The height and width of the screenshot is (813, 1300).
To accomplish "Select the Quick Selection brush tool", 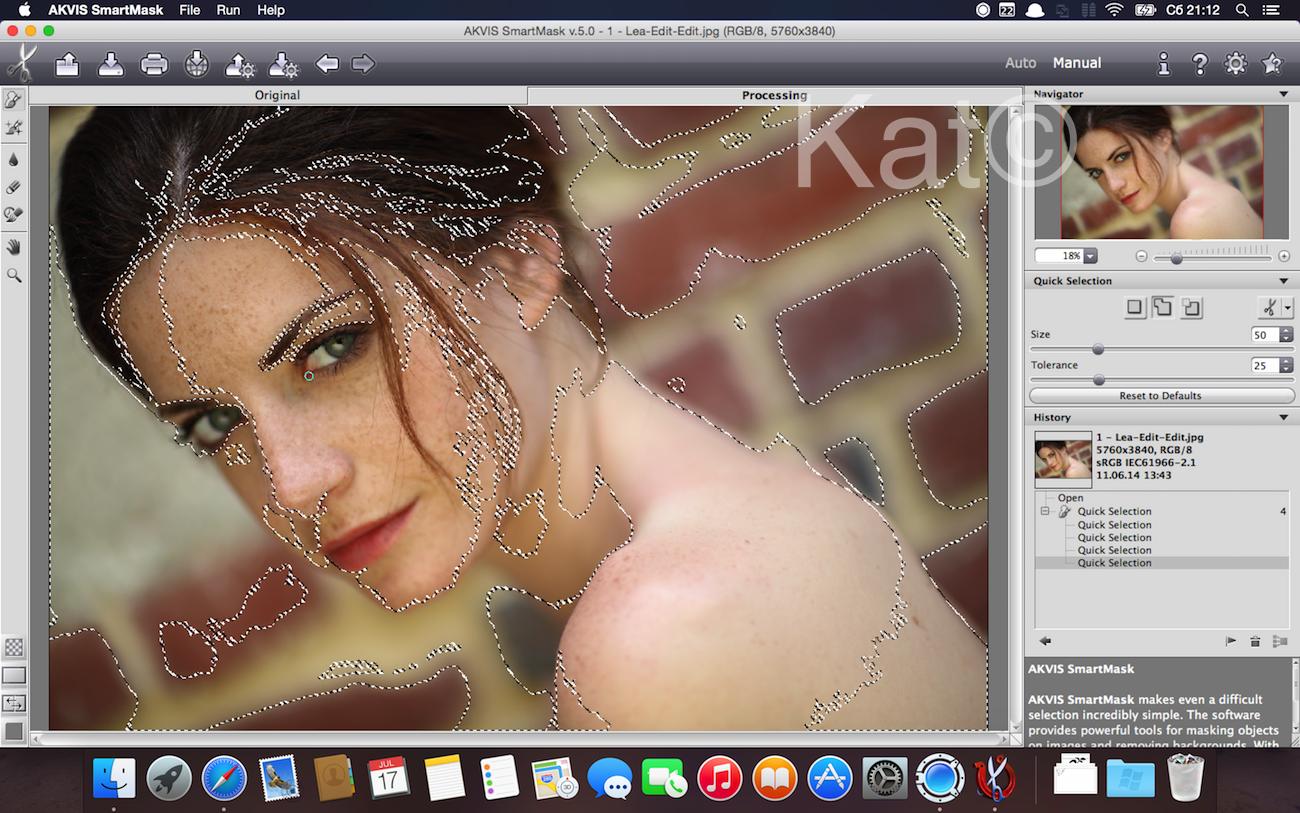I will tap(14, 99).
